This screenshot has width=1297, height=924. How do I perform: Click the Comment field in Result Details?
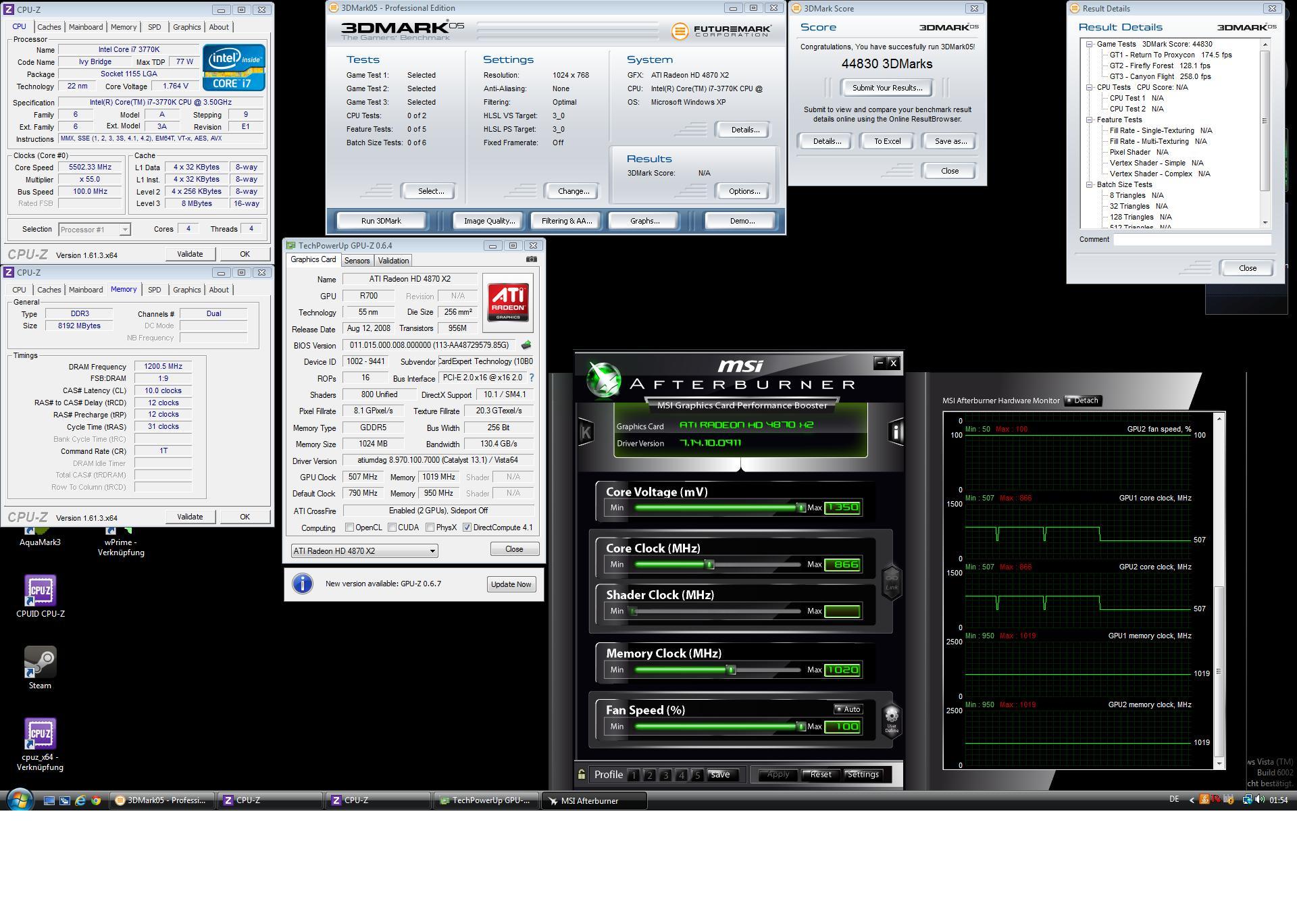pos(1192,239)
